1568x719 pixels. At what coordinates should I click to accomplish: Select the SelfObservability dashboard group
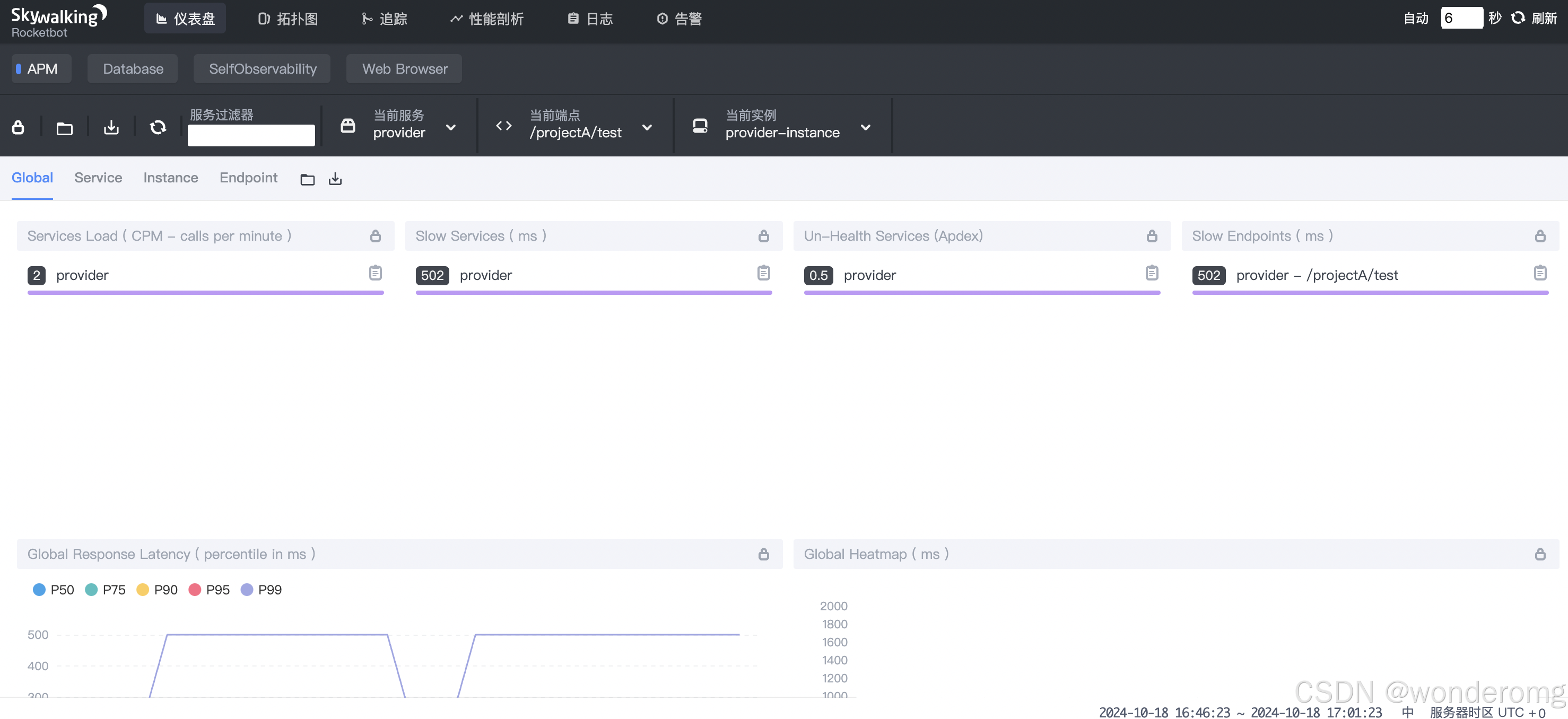click(263, 69)
